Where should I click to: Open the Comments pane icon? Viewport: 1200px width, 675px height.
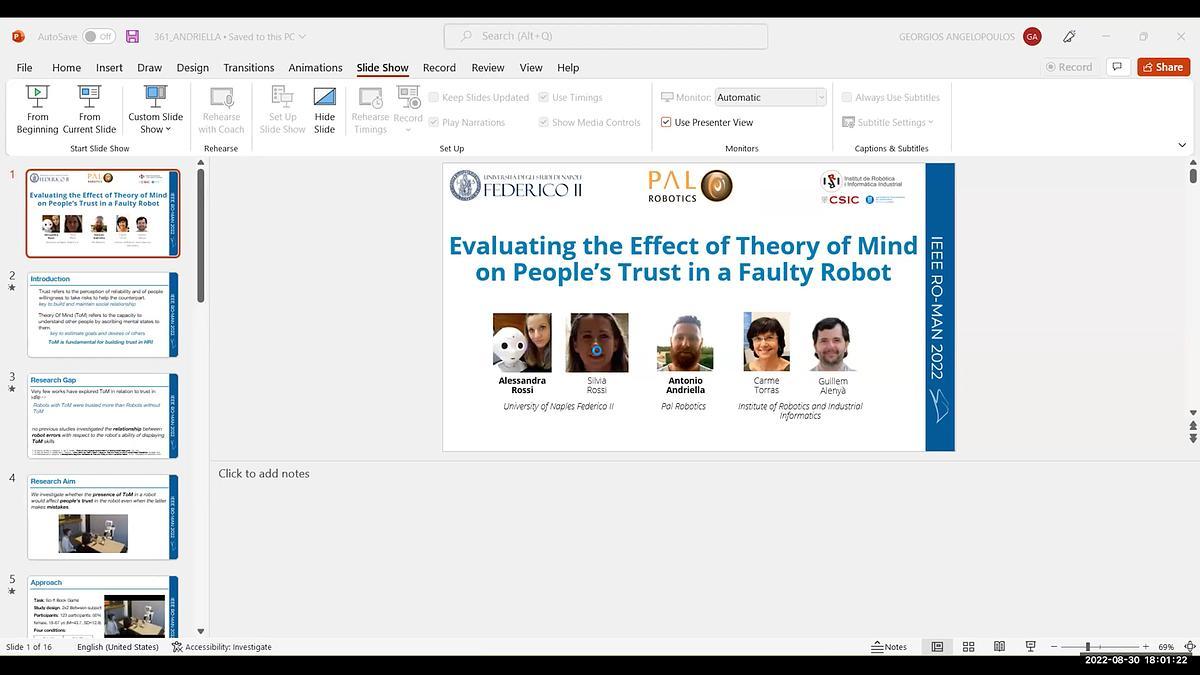(x=1118, y=67)
